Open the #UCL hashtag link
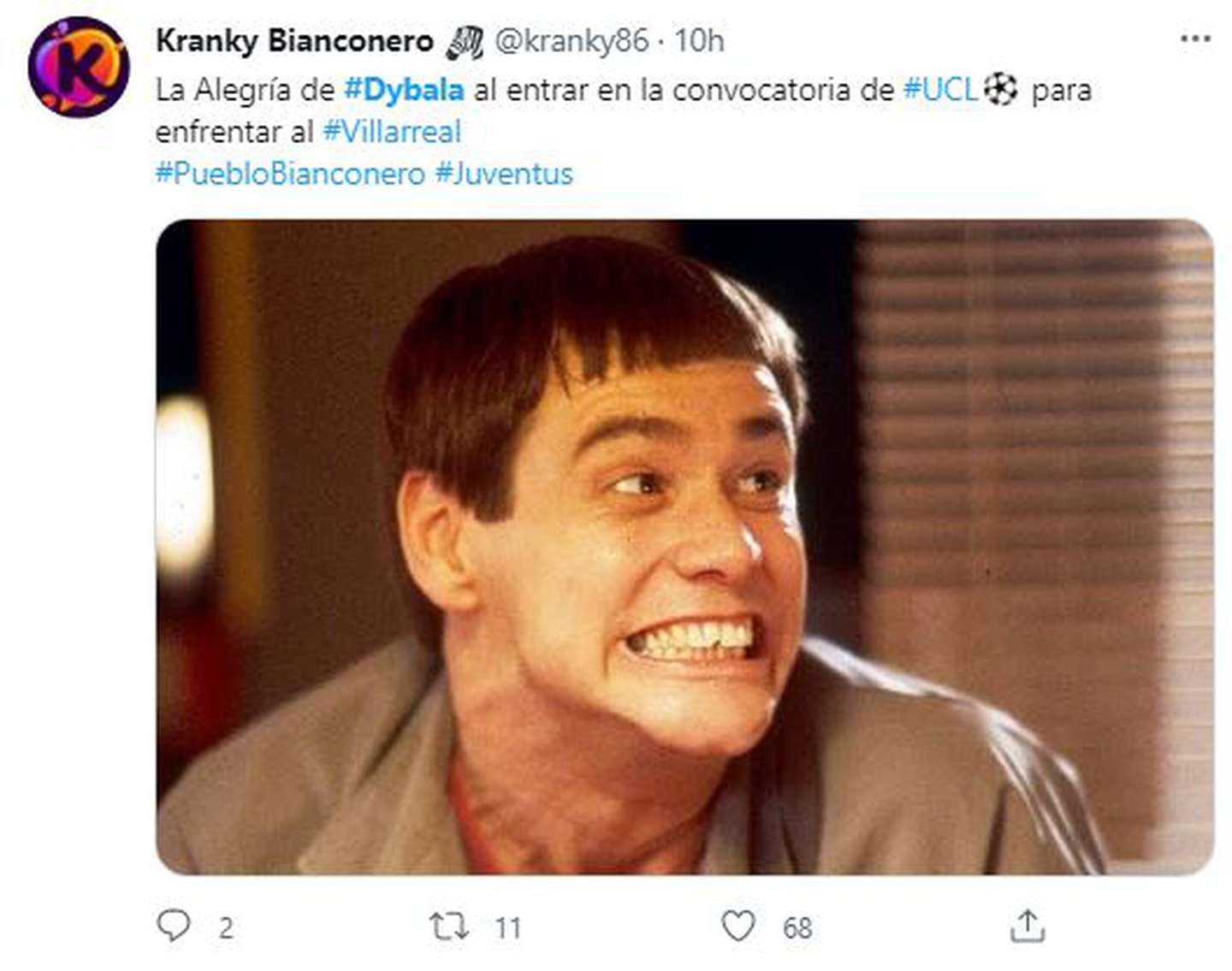This screenshot has height=971, width=1232. click(x=940, y=90)
